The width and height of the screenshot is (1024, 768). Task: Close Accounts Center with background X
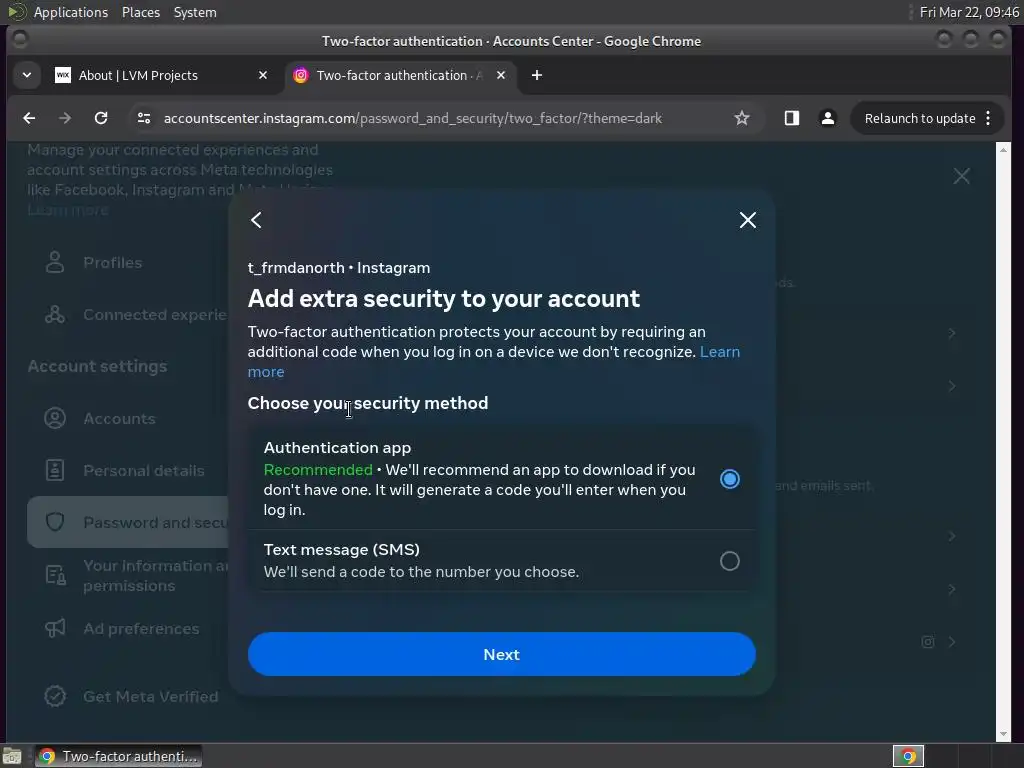click(x=961, y=176)
